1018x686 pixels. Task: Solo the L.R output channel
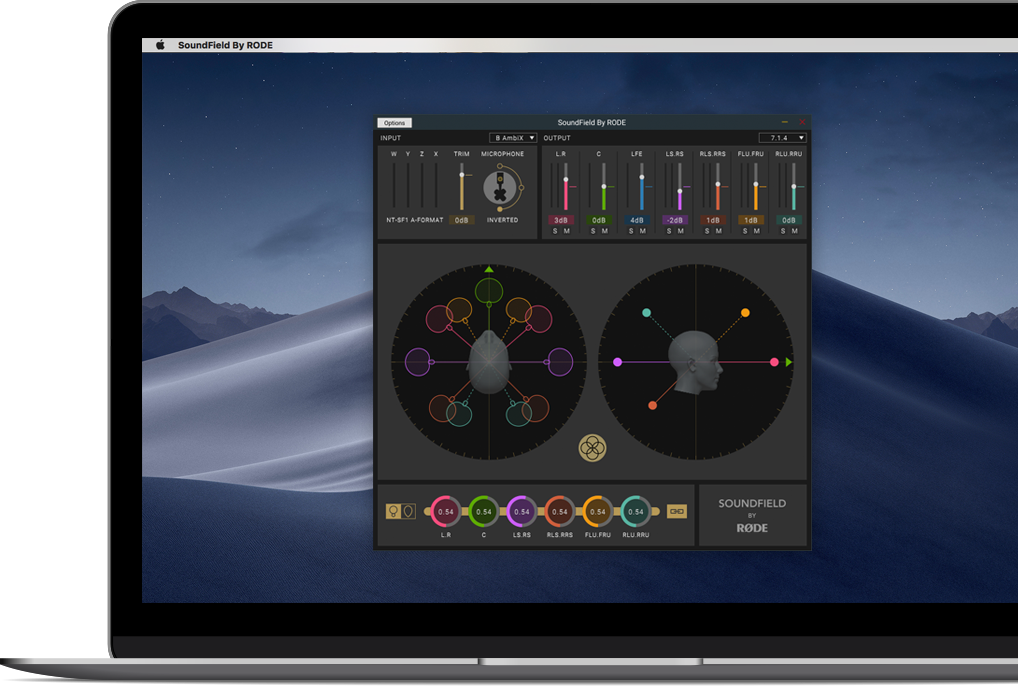[x=555, y=231]
